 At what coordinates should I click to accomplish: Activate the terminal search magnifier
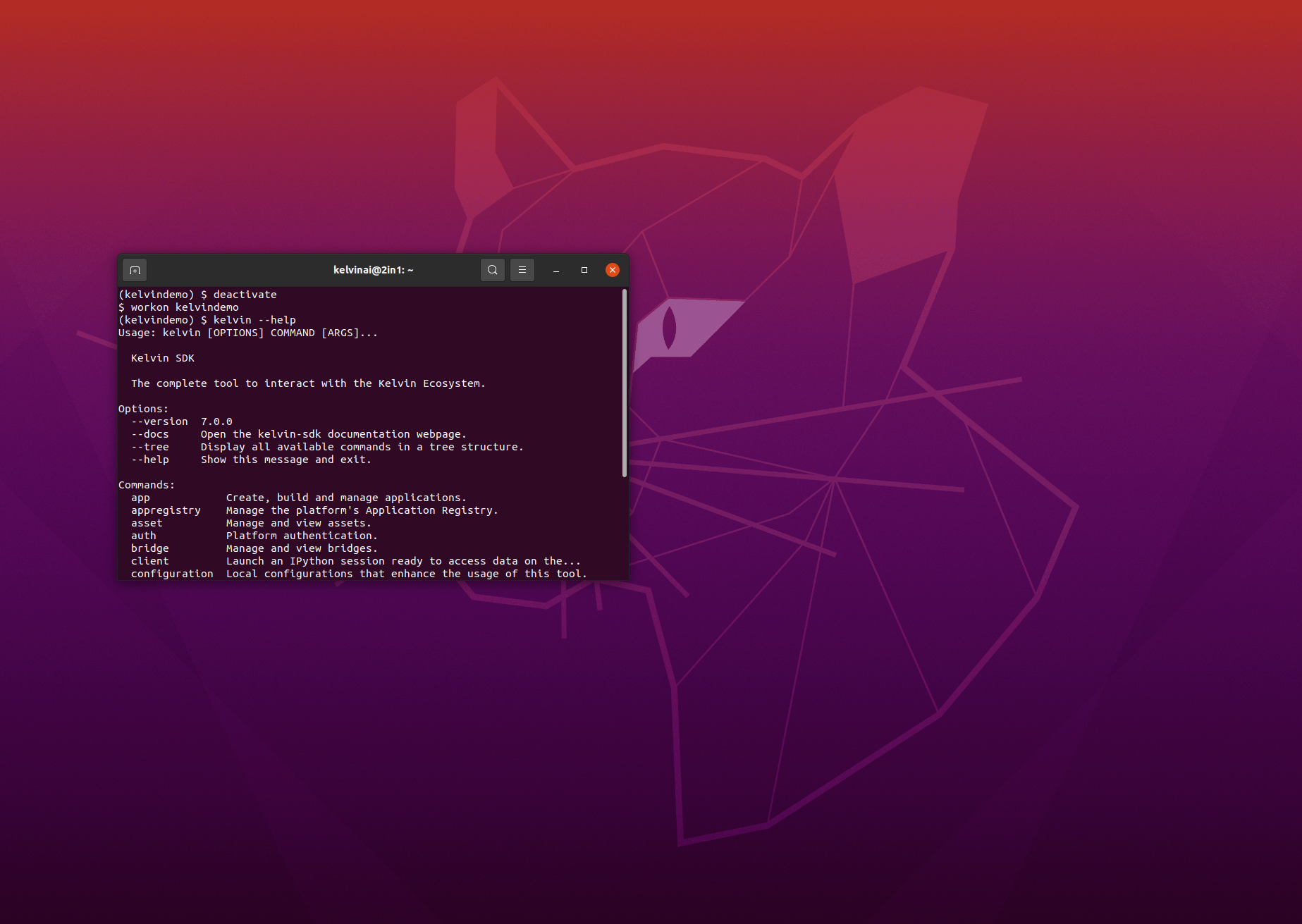(493, 270)
